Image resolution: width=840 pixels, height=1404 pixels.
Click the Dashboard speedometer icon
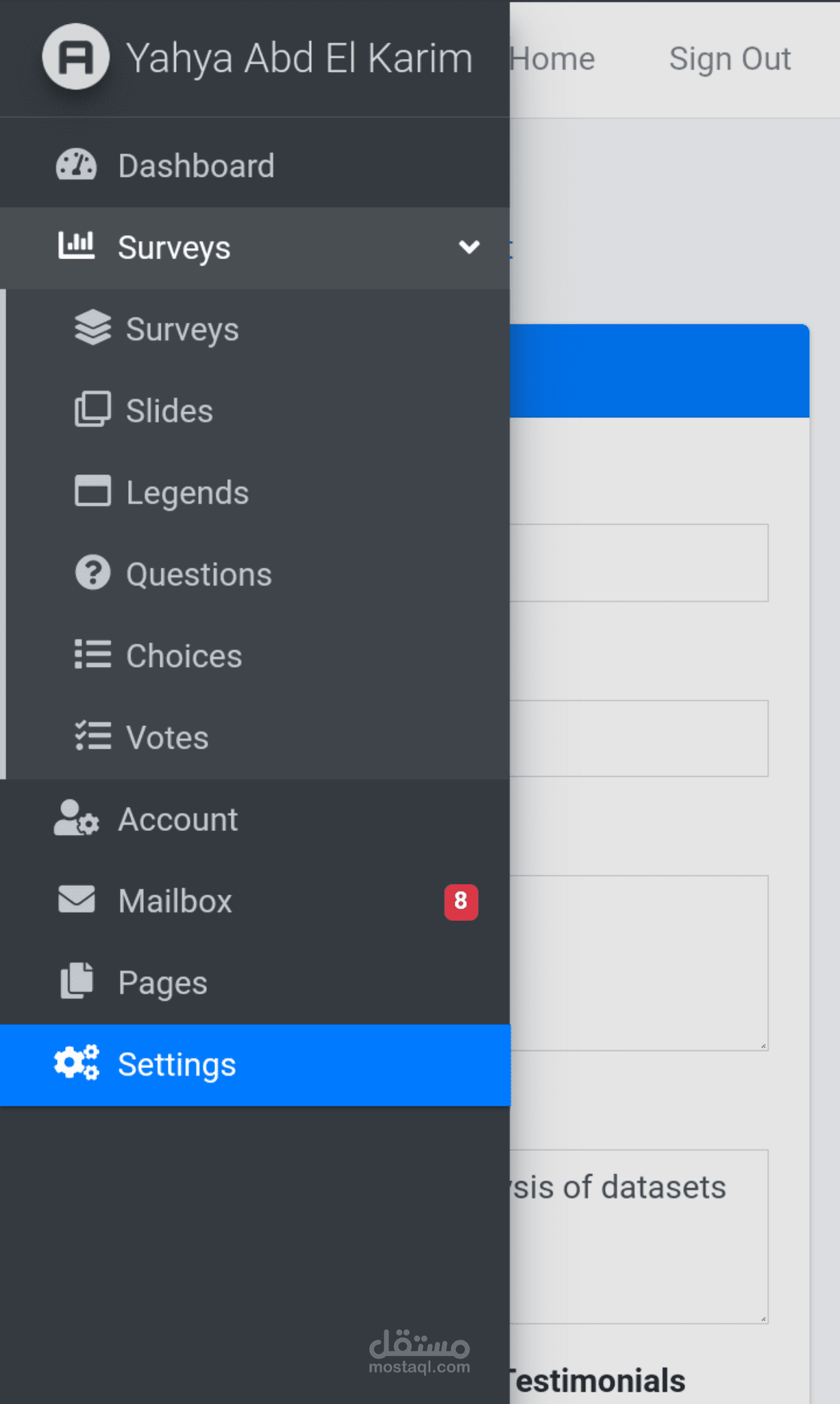(x=76, y=165)
